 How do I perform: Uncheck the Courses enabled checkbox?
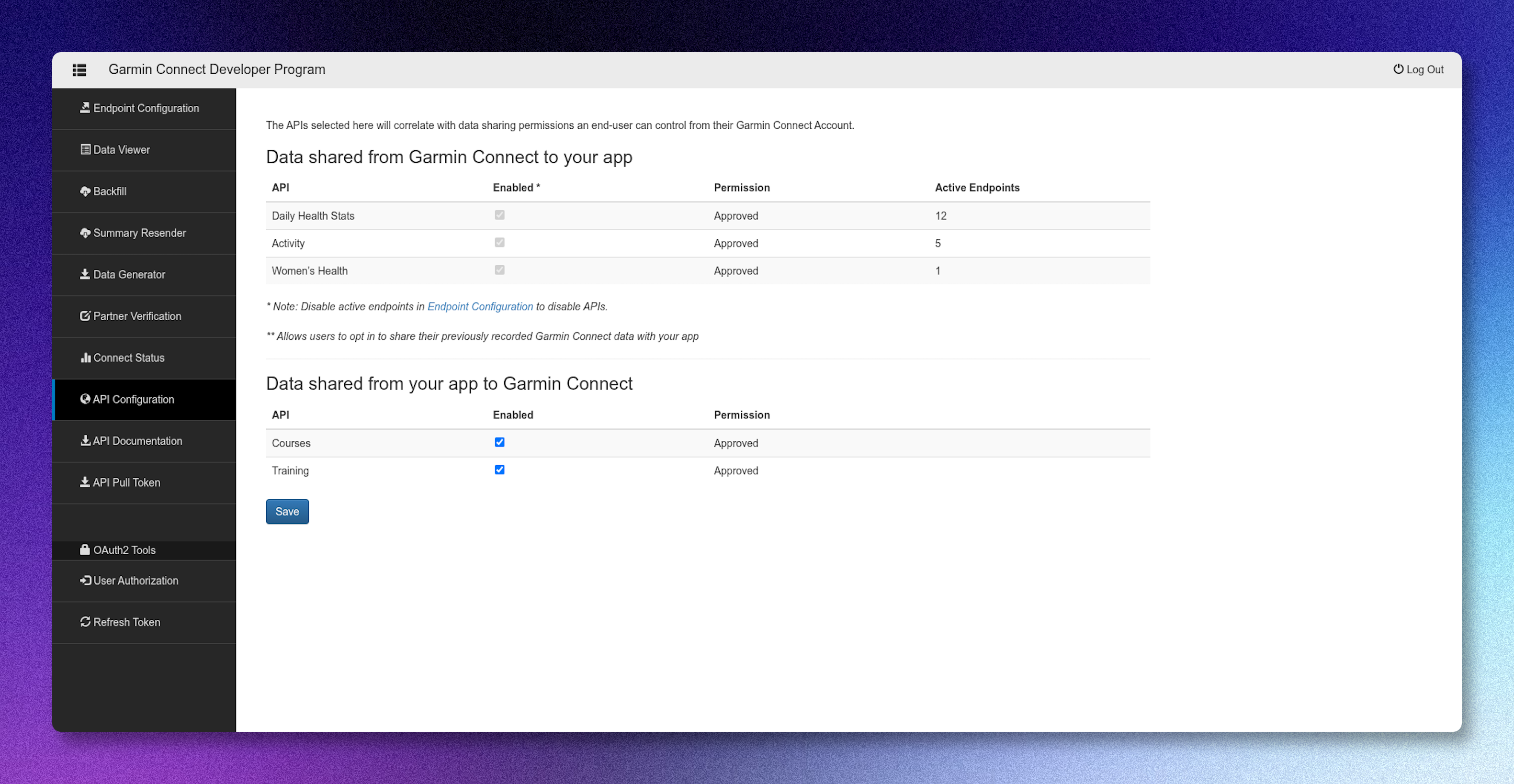pos(499,442)
